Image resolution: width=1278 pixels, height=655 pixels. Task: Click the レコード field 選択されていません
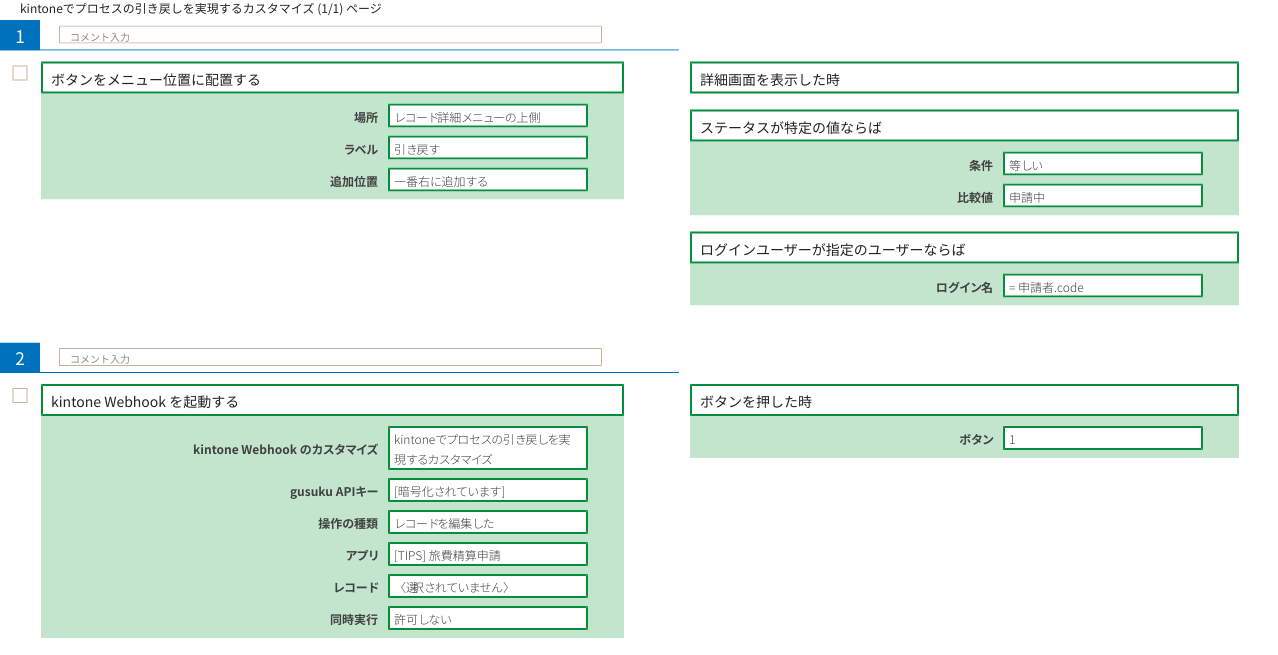pos(488,586)
